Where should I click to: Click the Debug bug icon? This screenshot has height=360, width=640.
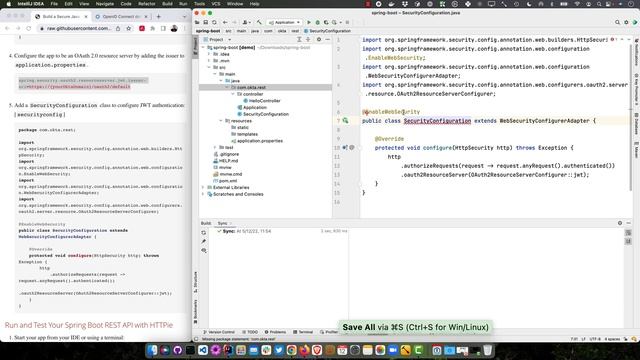tap(318, 22)
